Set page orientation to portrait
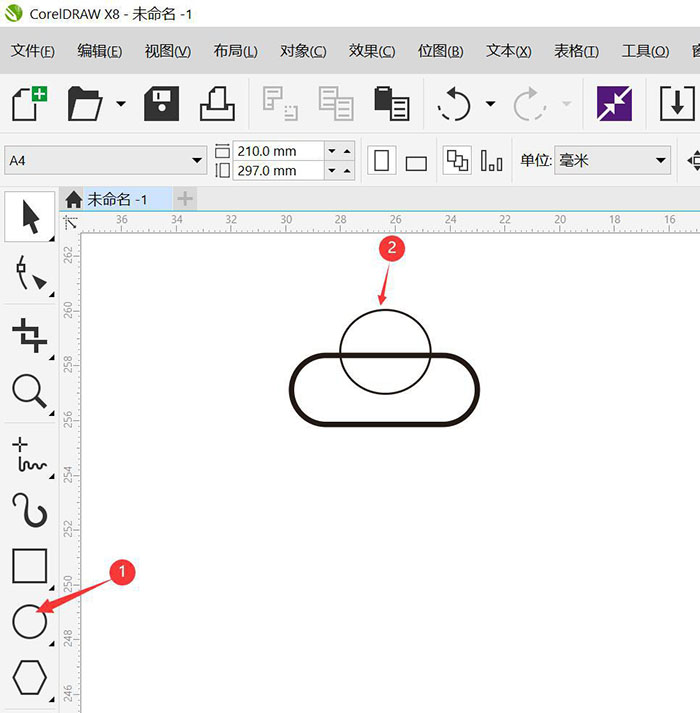The height and width of the screenshot is (713, 700). (382, 161)
